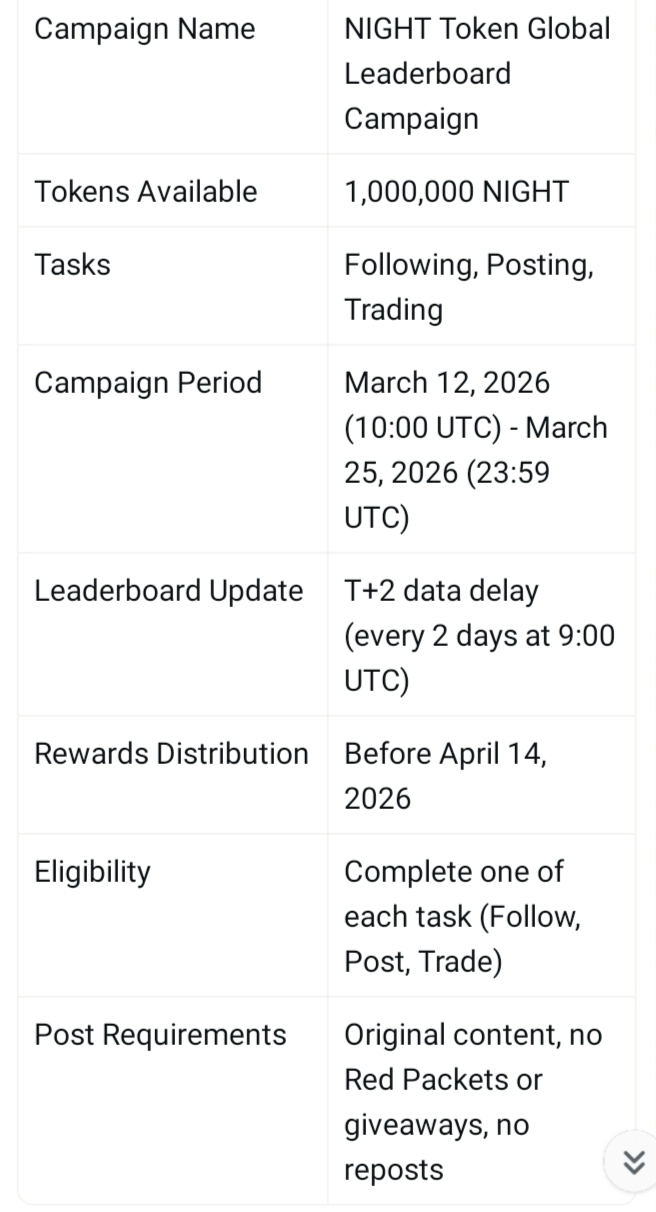Click "Complete one of each task" text
Viewport: 656px width, 1212px height.
pos(454,873)
